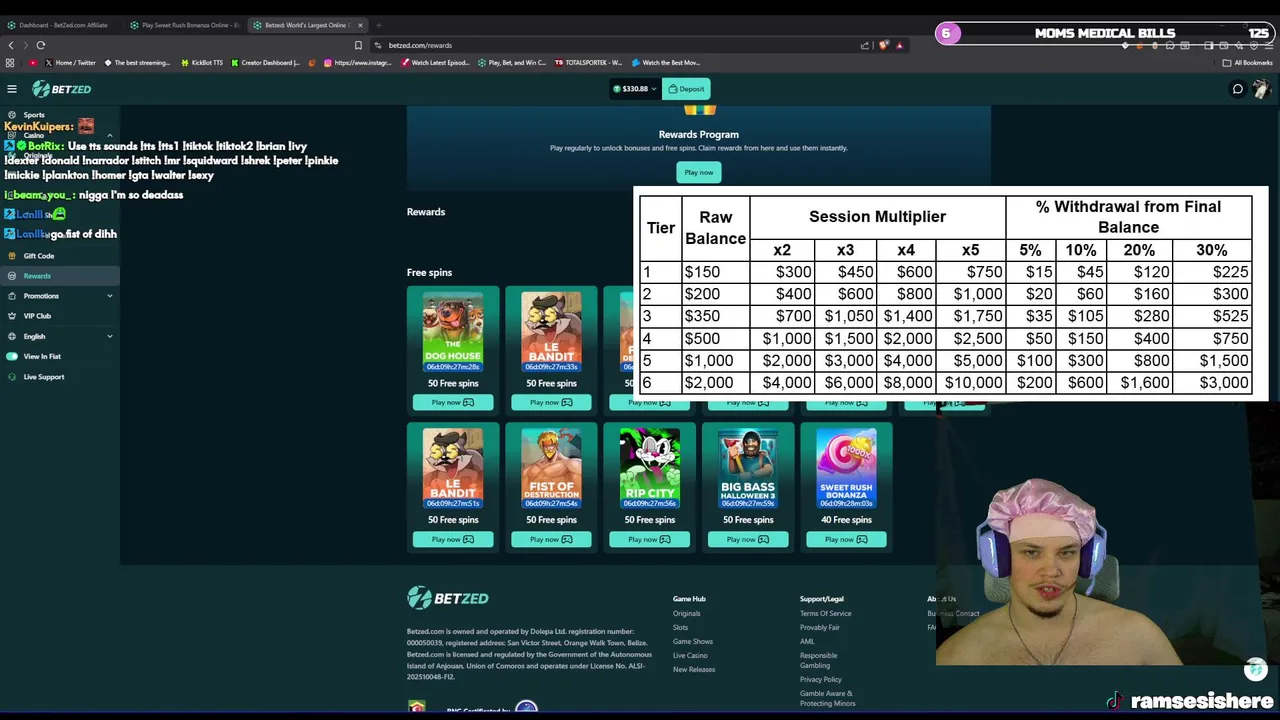Open the TOTALSPORTEK bookmark
Image resolution: width=1280 pixels, height=720 pixels.
point(589,63)
